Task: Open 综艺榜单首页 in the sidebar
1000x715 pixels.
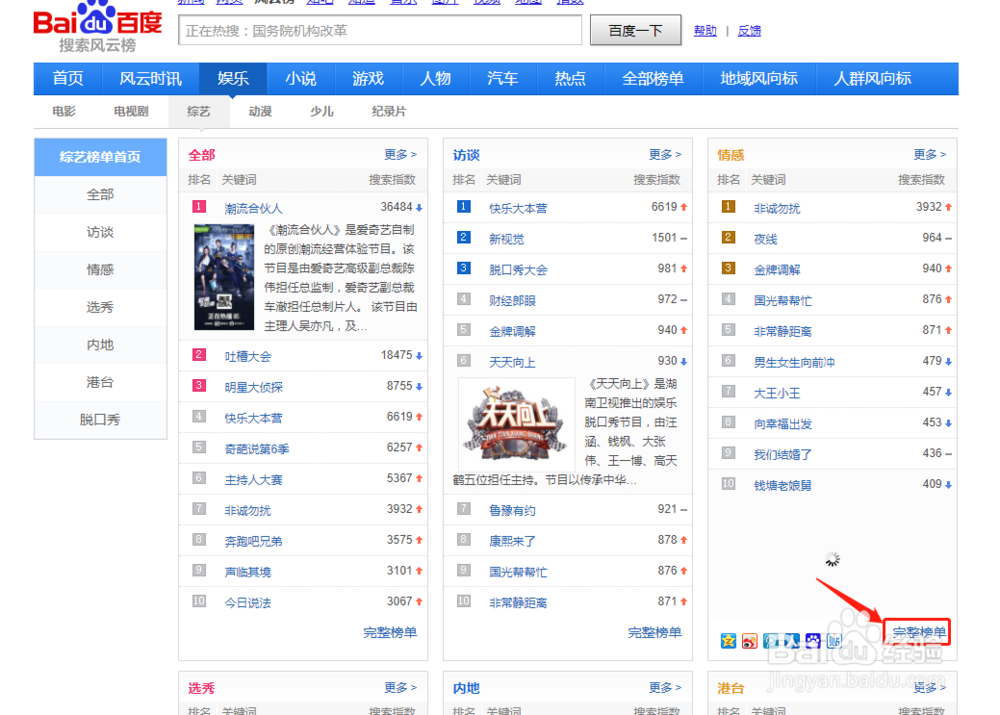Action: [100, 157]
